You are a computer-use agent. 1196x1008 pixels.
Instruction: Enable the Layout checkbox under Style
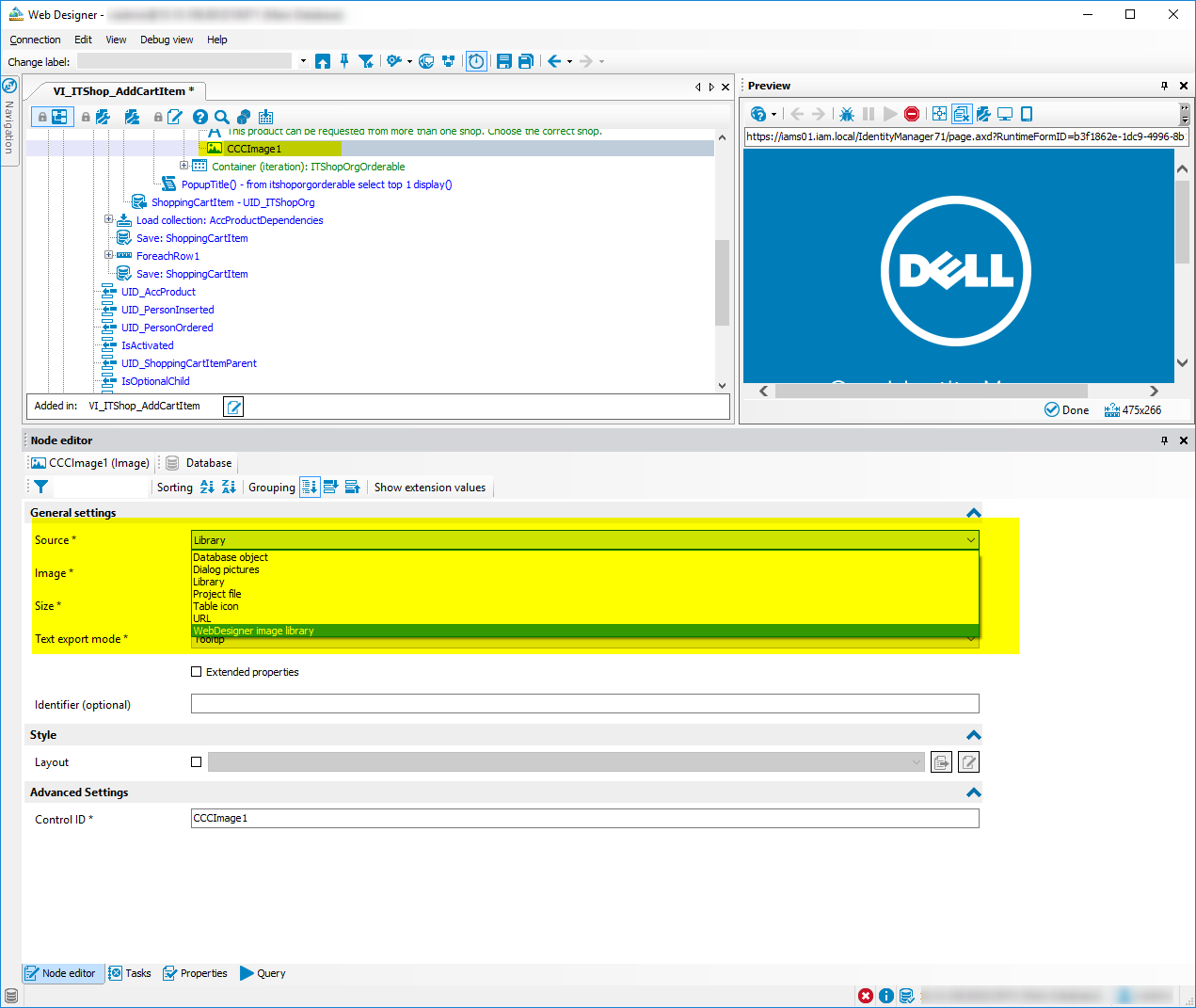tap(196, 762)
